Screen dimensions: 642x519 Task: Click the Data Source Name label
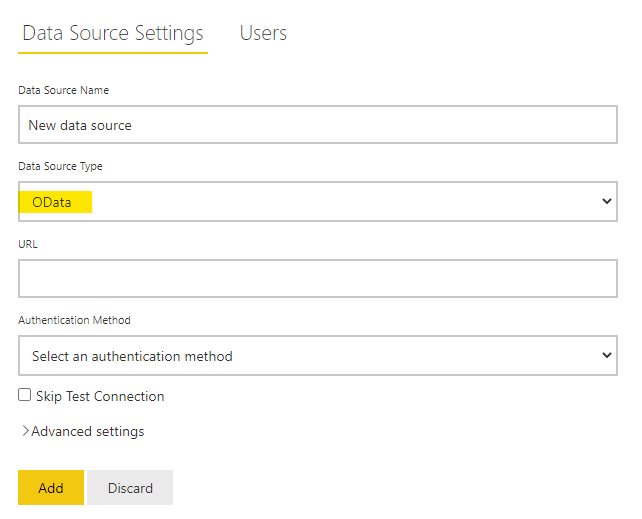point(63,90)
